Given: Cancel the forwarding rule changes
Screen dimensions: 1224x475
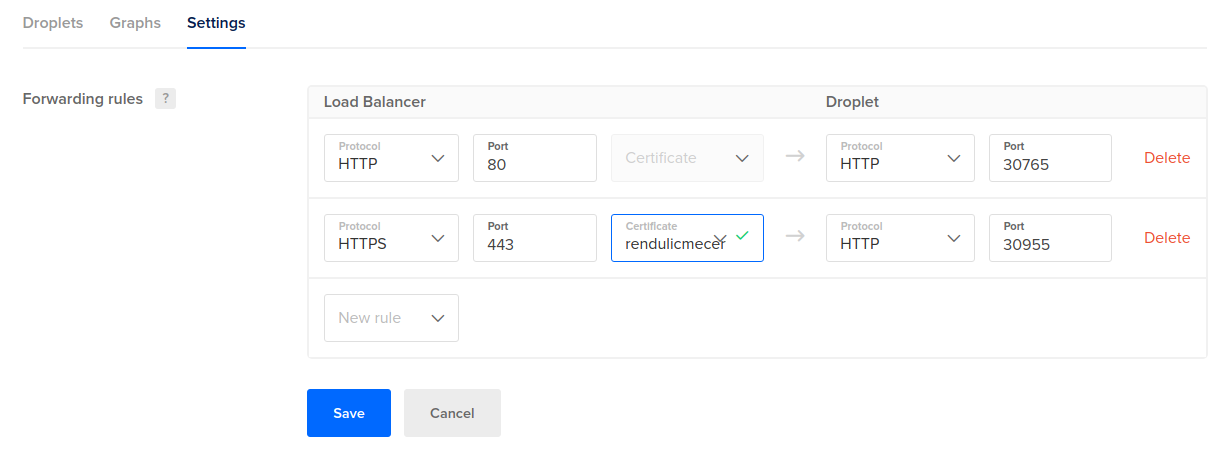Looking at the screenshot, I should pos(452,413).
